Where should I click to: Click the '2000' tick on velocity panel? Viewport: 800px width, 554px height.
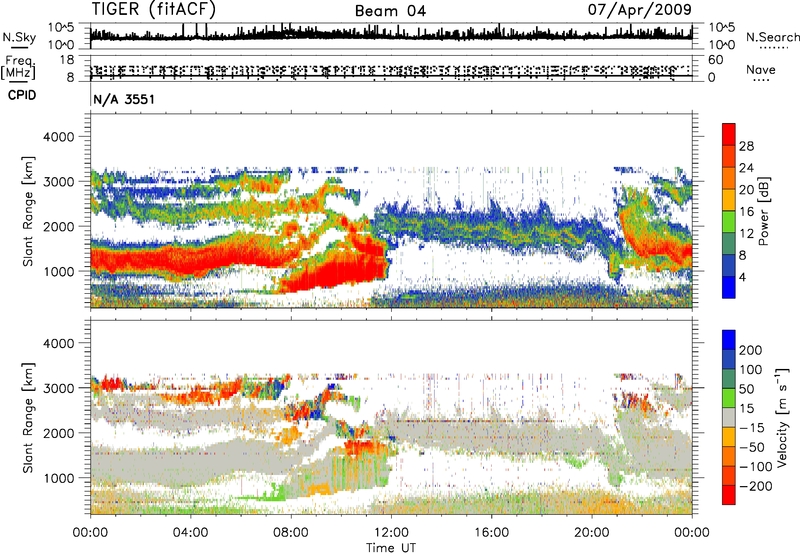pos(59,433)
